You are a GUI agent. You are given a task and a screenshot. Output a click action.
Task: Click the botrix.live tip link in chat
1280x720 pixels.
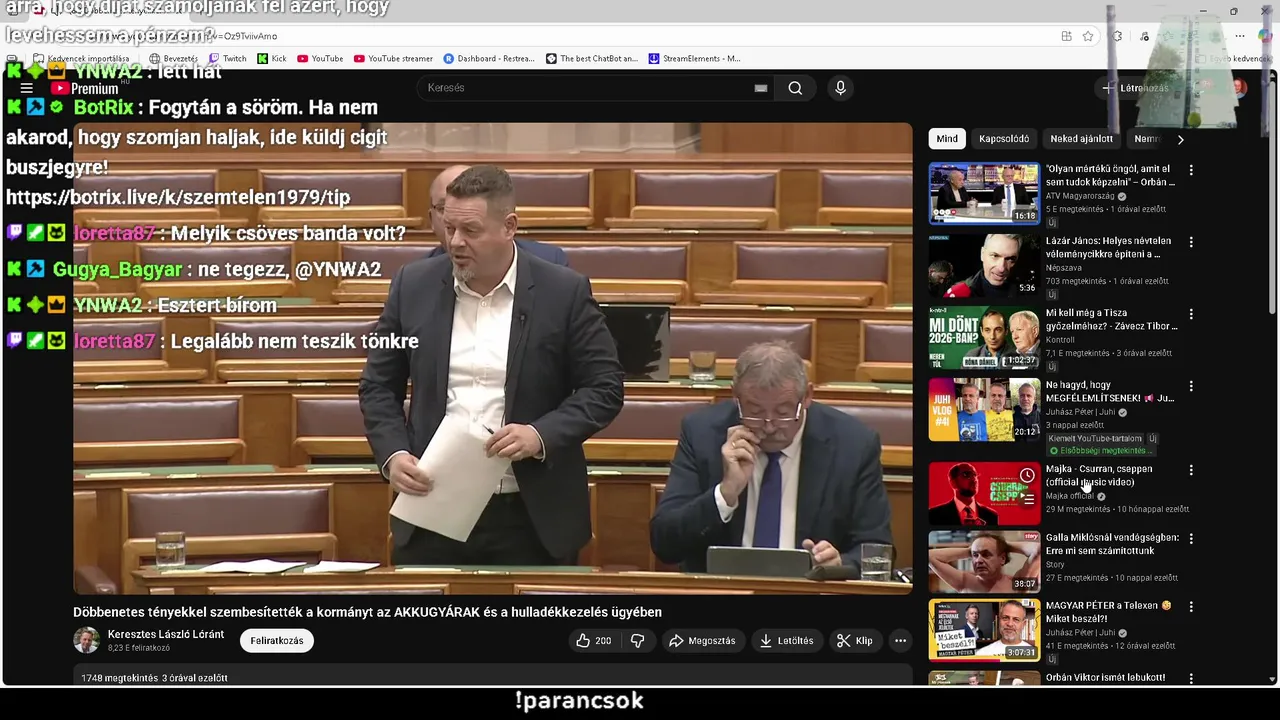coord(178,197)
